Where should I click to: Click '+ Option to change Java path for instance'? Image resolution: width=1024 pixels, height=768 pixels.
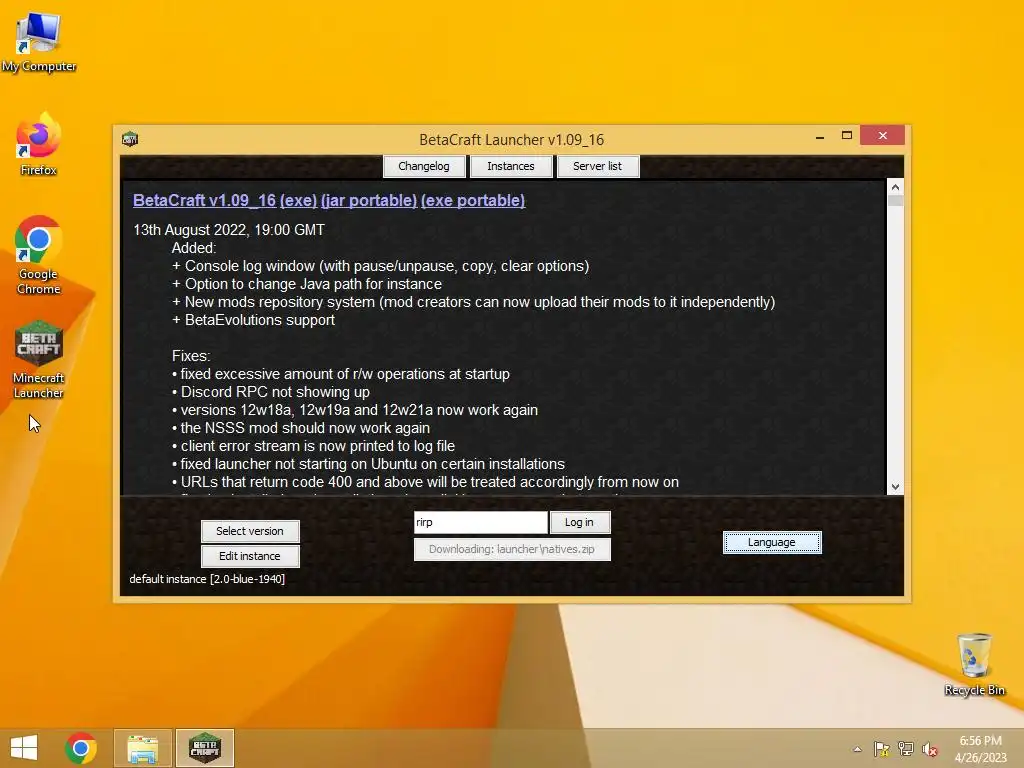tap(306, 284)
